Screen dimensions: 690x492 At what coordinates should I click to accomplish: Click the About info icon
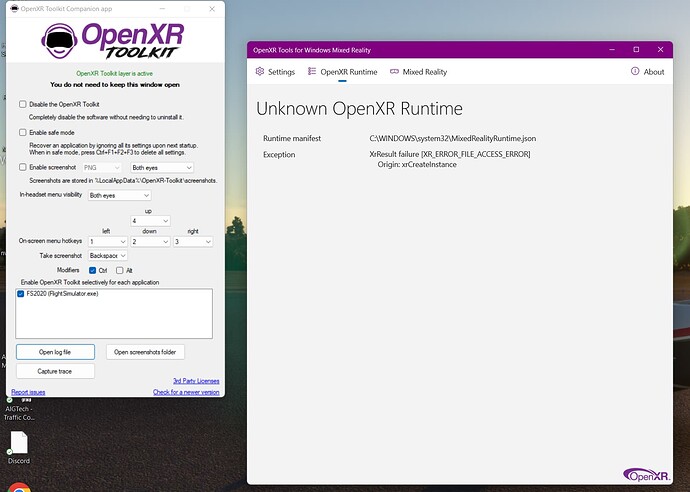[635, 71]
